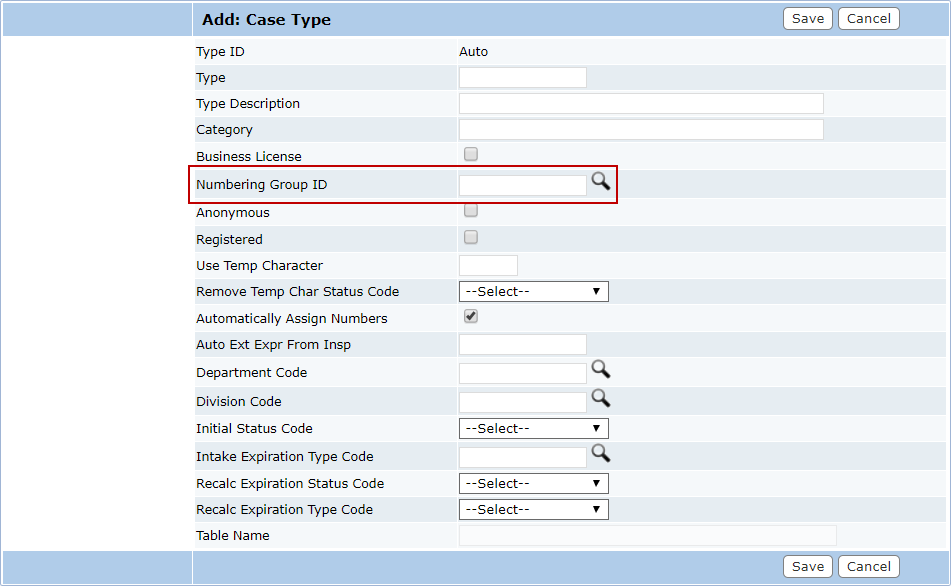The height and width of the screenshot is (586, 951).
Task: Click into the Type Description field
Action: click(640, 104)
